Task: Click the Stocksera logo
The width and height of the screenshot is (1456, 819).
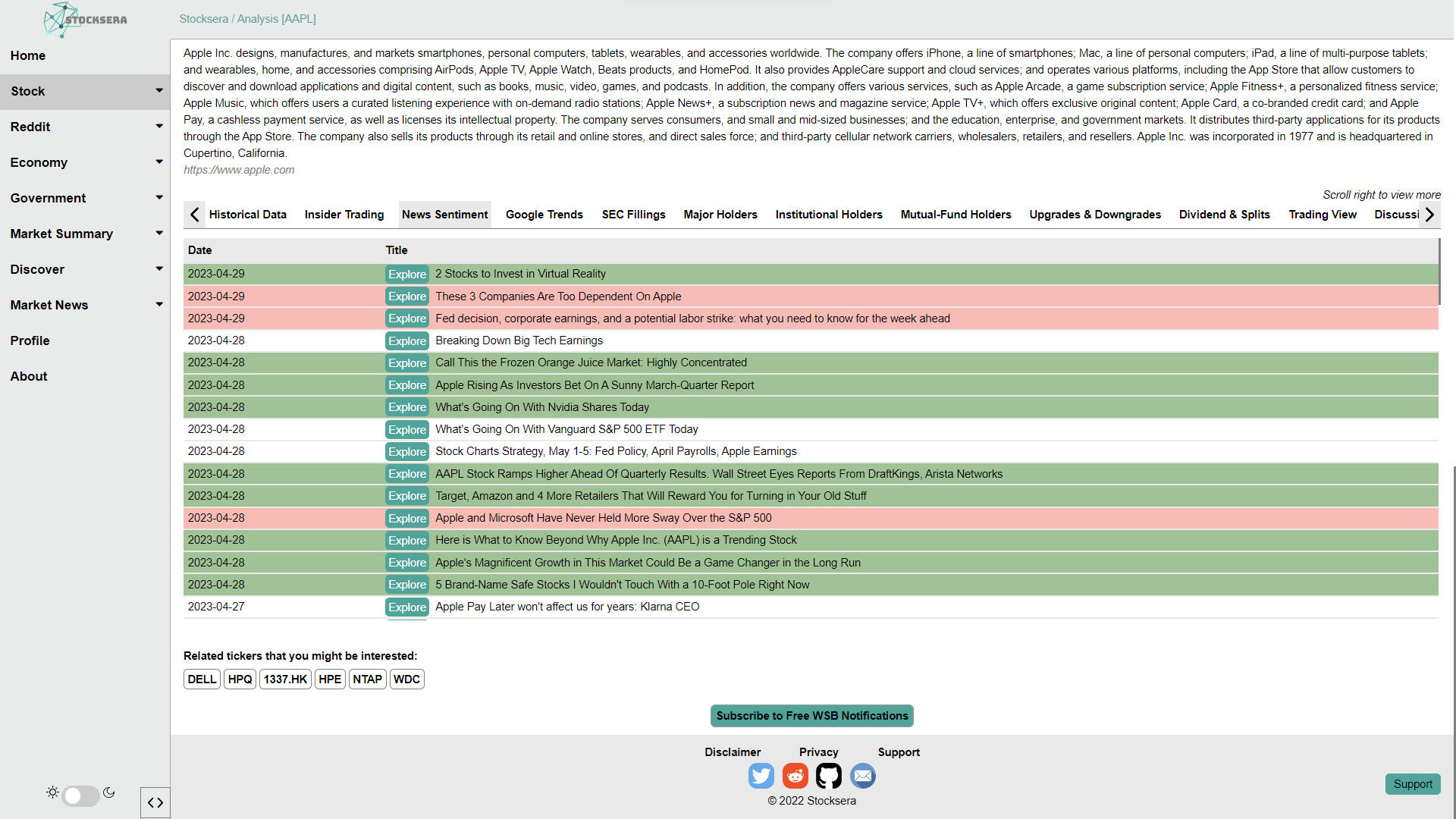Action: coord(85,20)
